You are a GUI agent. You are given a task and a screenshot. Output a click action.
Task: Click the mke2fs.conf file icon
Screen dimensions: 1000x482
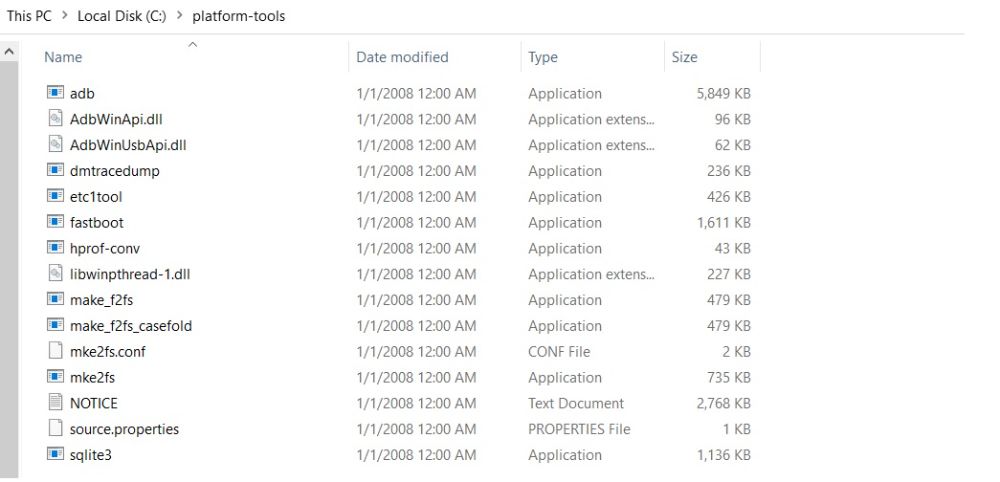[x=55, y=351]
